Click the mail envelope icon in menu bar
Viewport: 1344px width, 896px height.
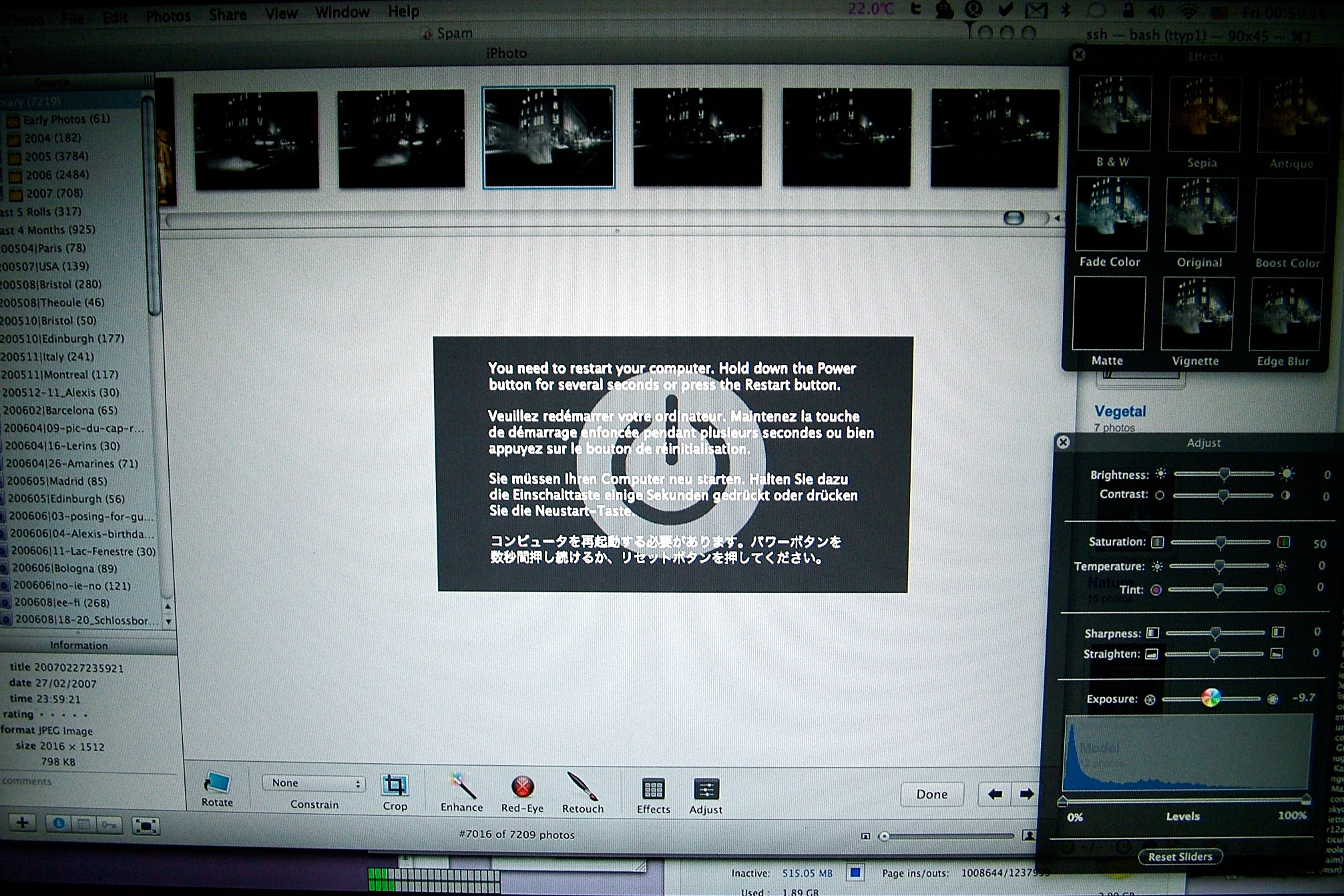click(x=1036, y=10)
